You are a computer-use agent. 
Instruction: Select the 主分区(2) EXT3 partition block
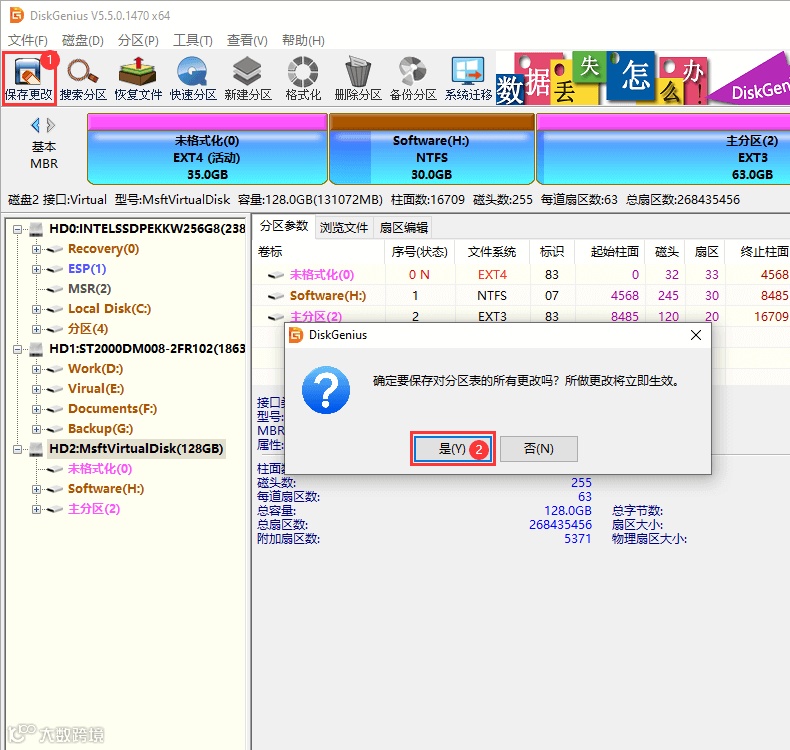point(664,149)
